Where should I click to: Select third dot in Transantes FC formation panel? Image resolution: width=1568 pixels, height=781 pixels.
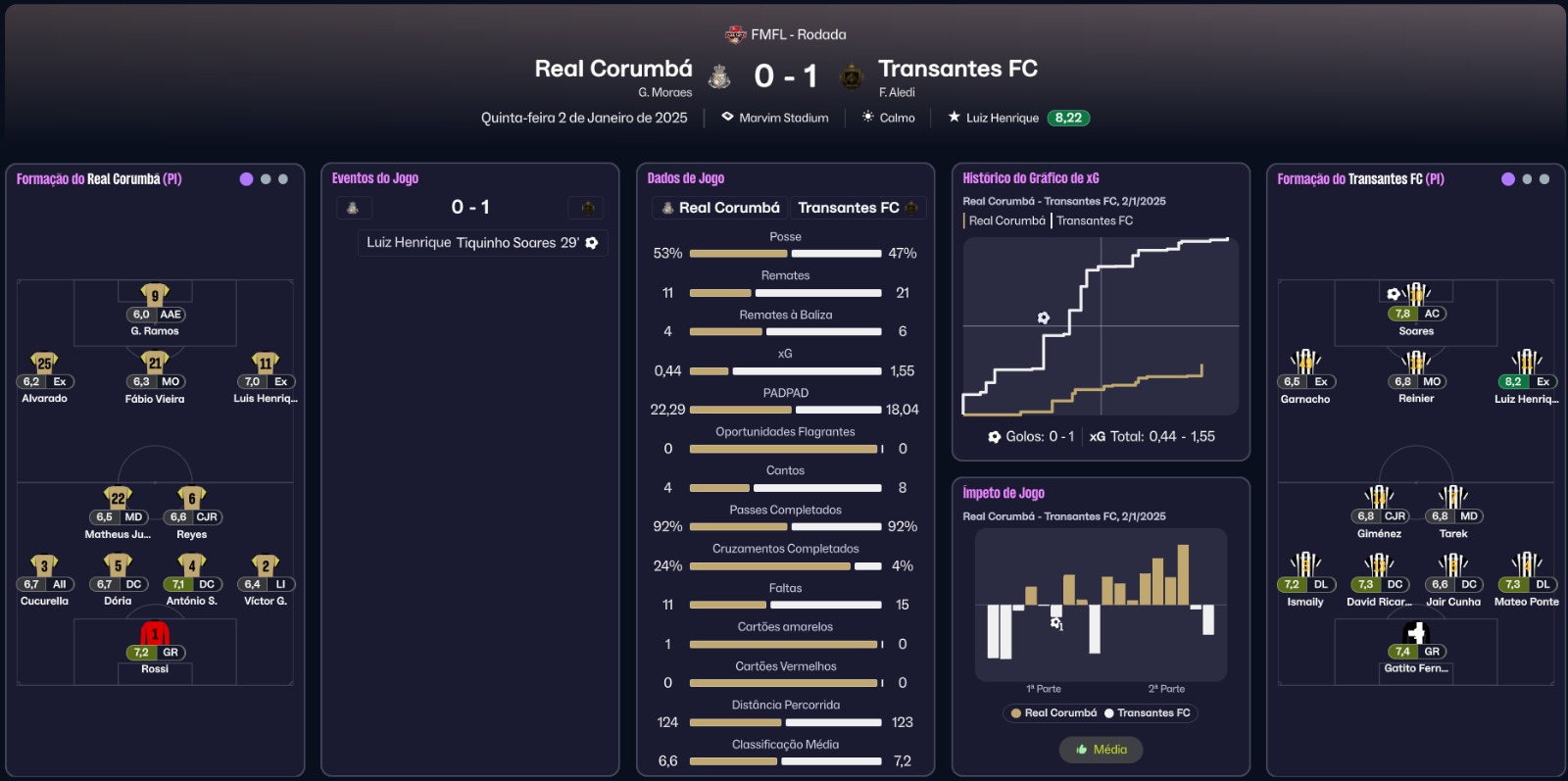click(x=1544, y=179)
